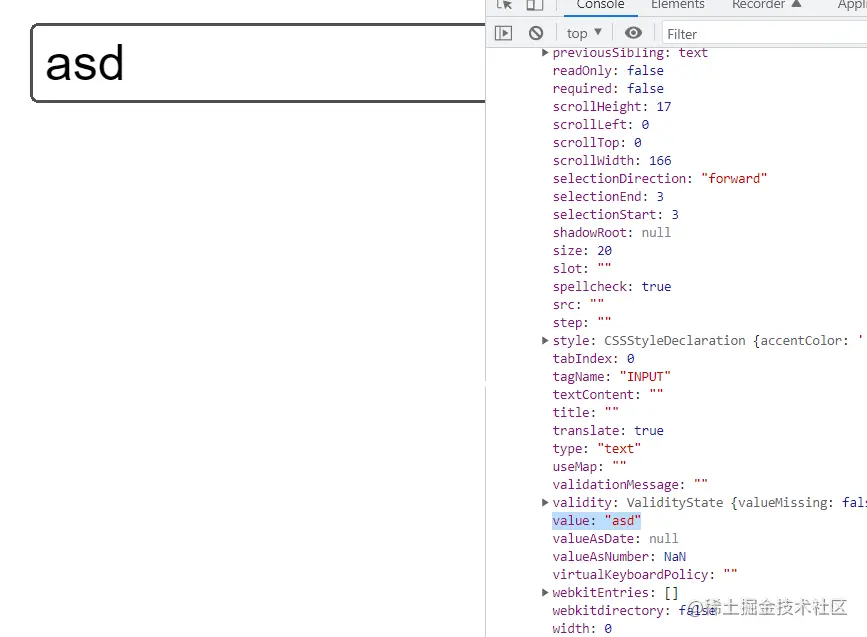The image size is (867, 637).
Task: Switch to the Elements tab
Action: tap(677, 5)
